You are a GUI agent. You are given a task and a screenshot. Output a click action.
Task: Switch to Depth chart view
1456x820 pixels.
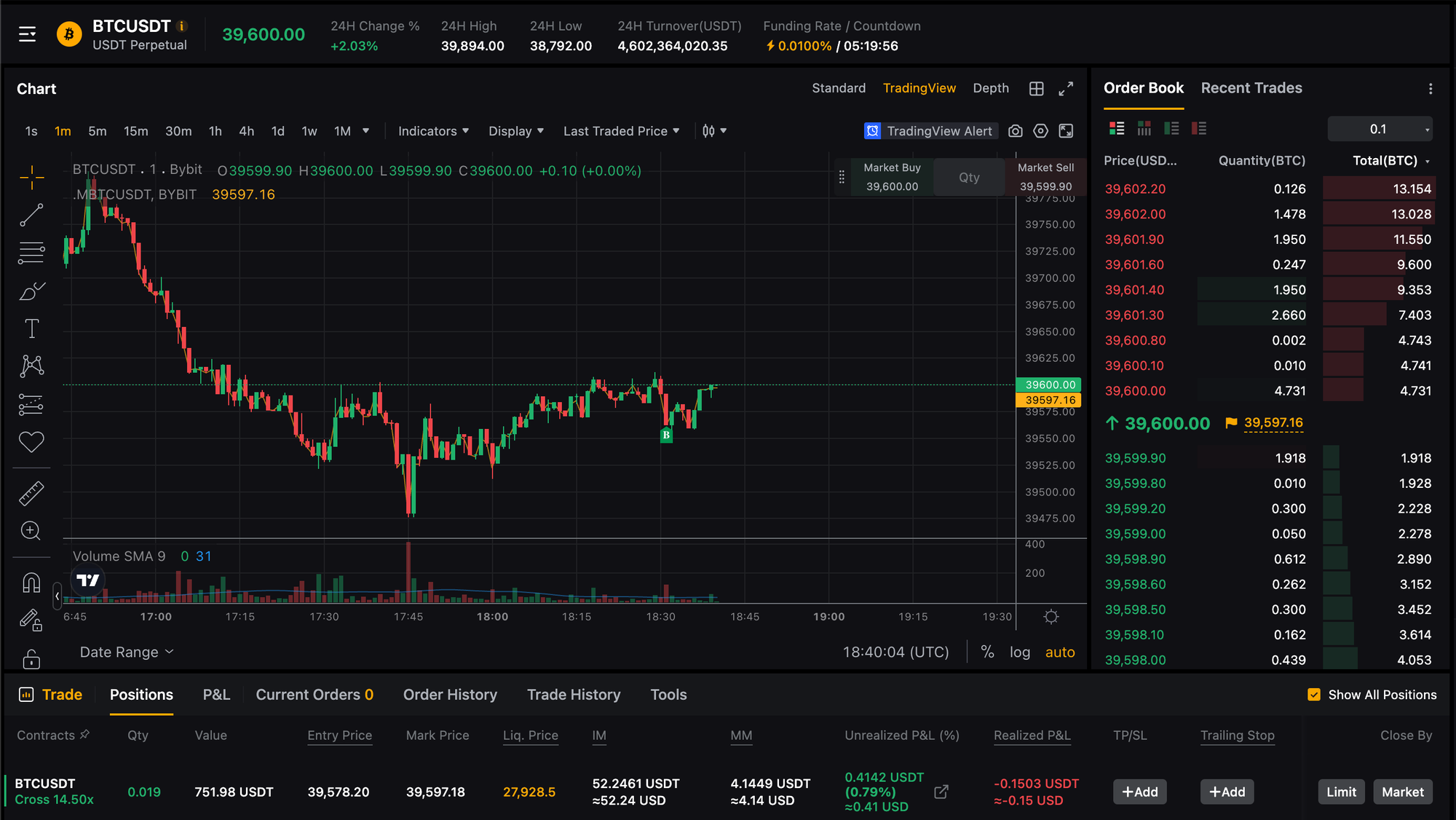tap(991, 88)
